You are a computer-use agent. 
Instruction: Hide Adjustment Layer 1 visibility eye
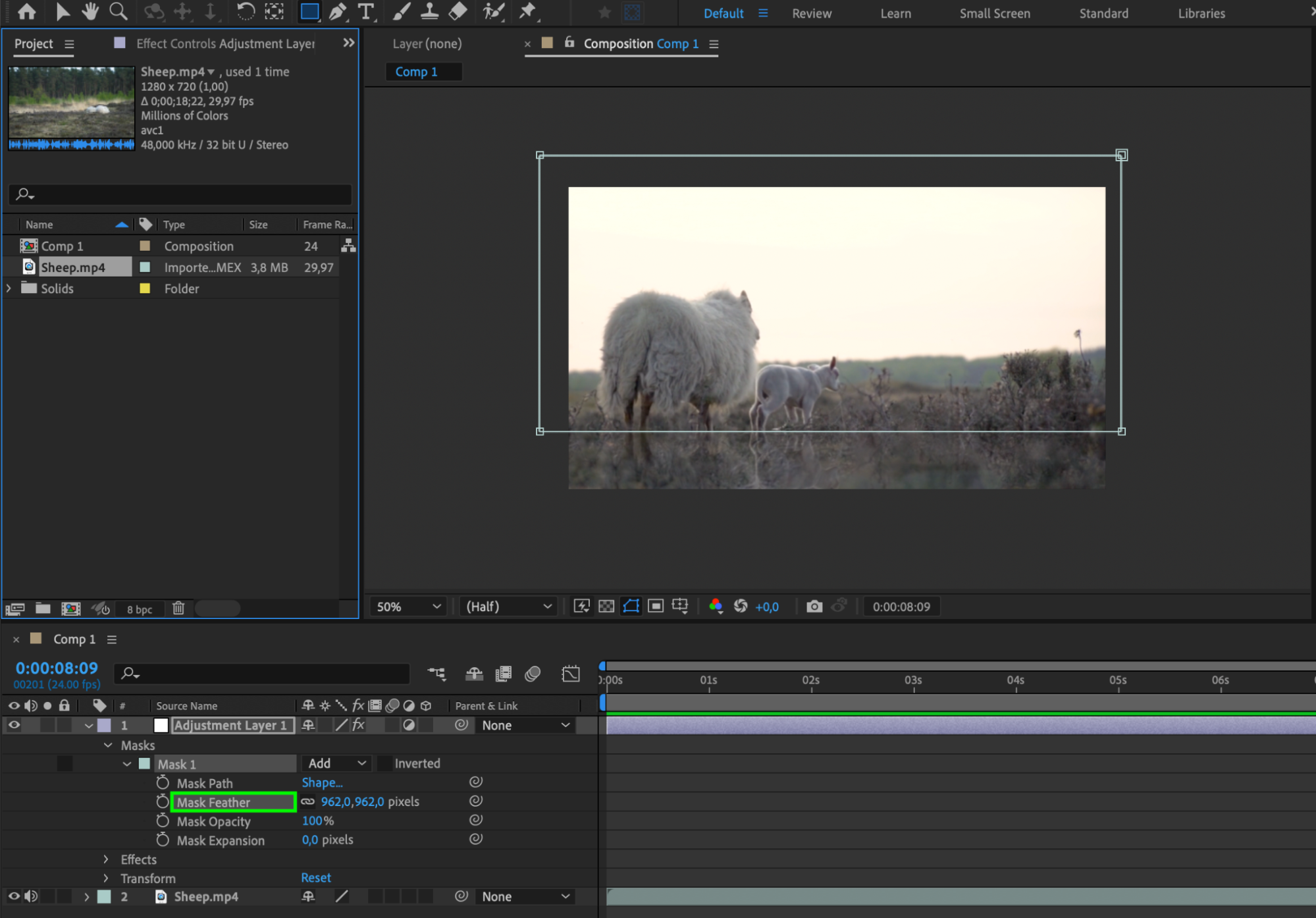click(x=14, y=725)
